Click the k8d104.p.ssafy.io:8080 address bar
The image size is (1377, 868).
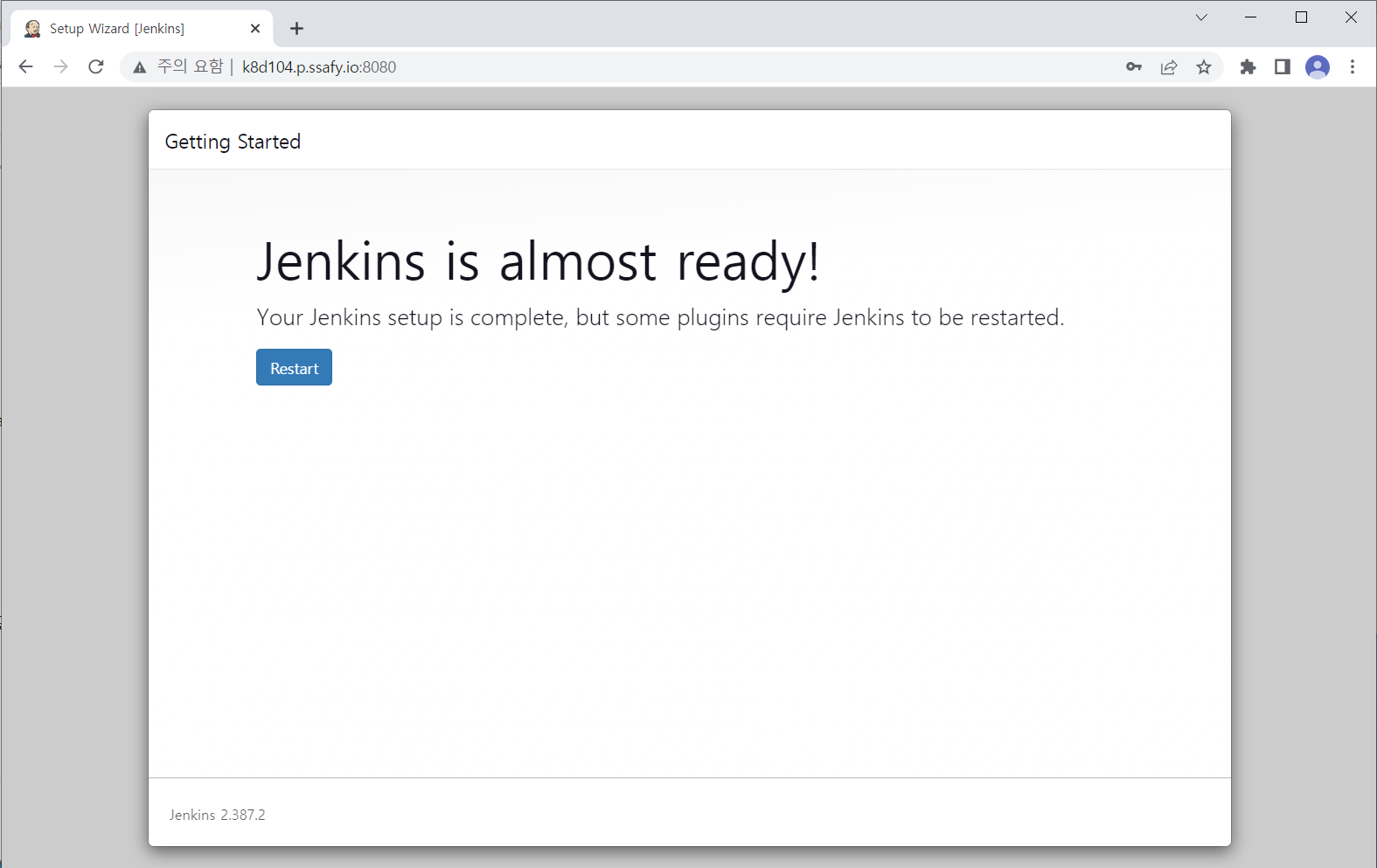tap(673, 66)
